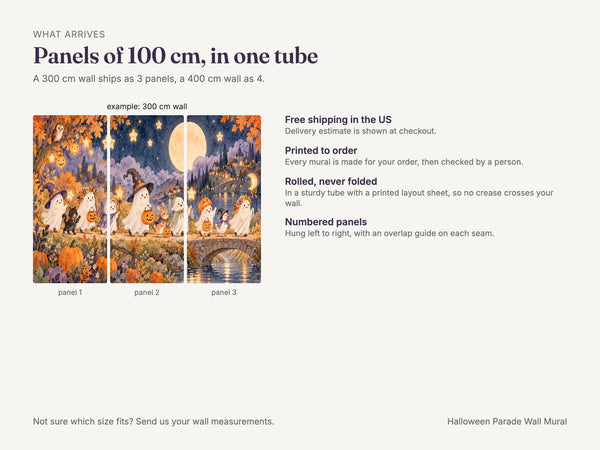Click the 'panel 3' caption label
Screen dimensions: 600x450
(x=224, y=292)
